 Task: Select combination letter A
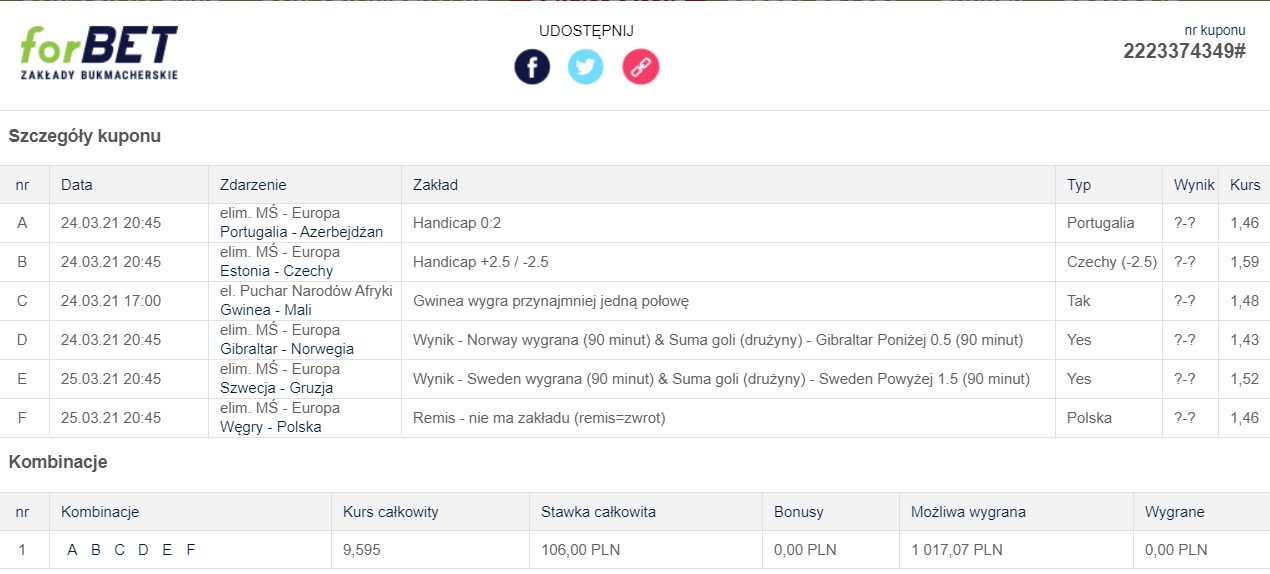pyautogui.click(x=72, y=550)
